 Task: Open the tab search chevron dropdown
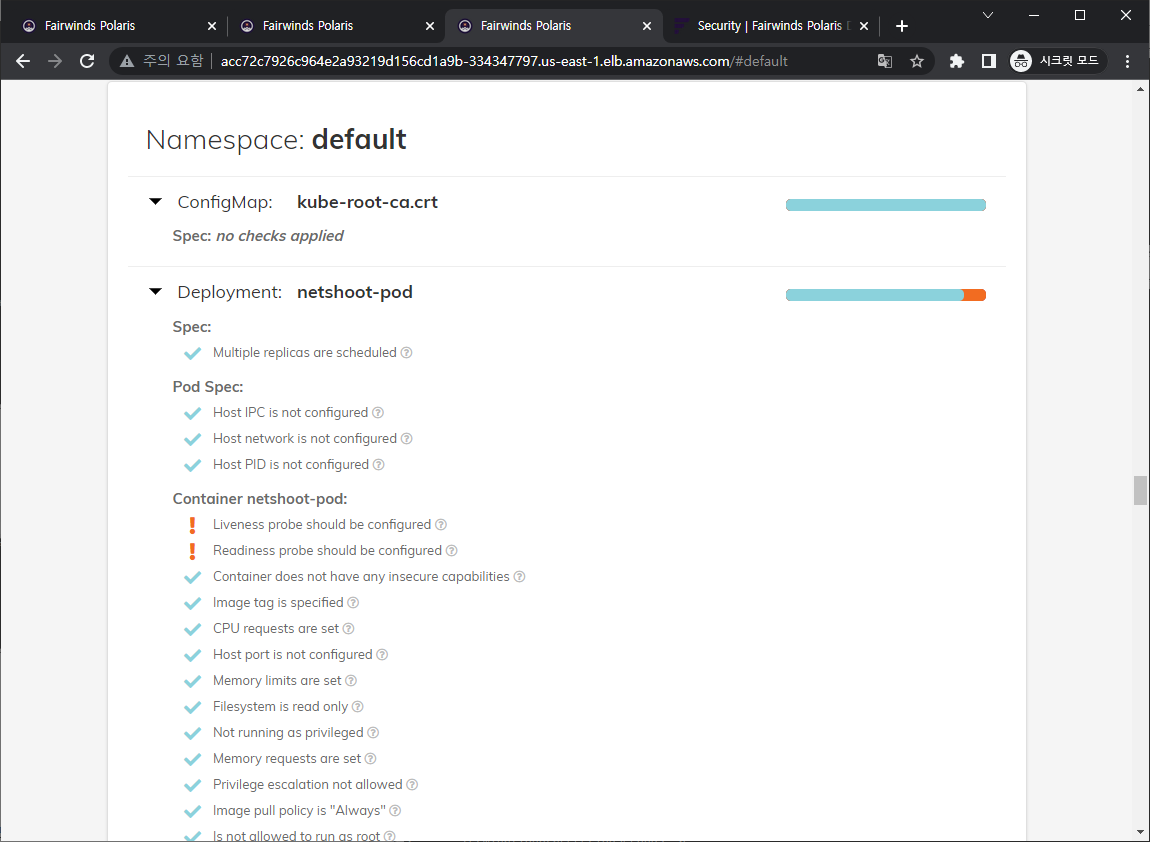[988, 15]
